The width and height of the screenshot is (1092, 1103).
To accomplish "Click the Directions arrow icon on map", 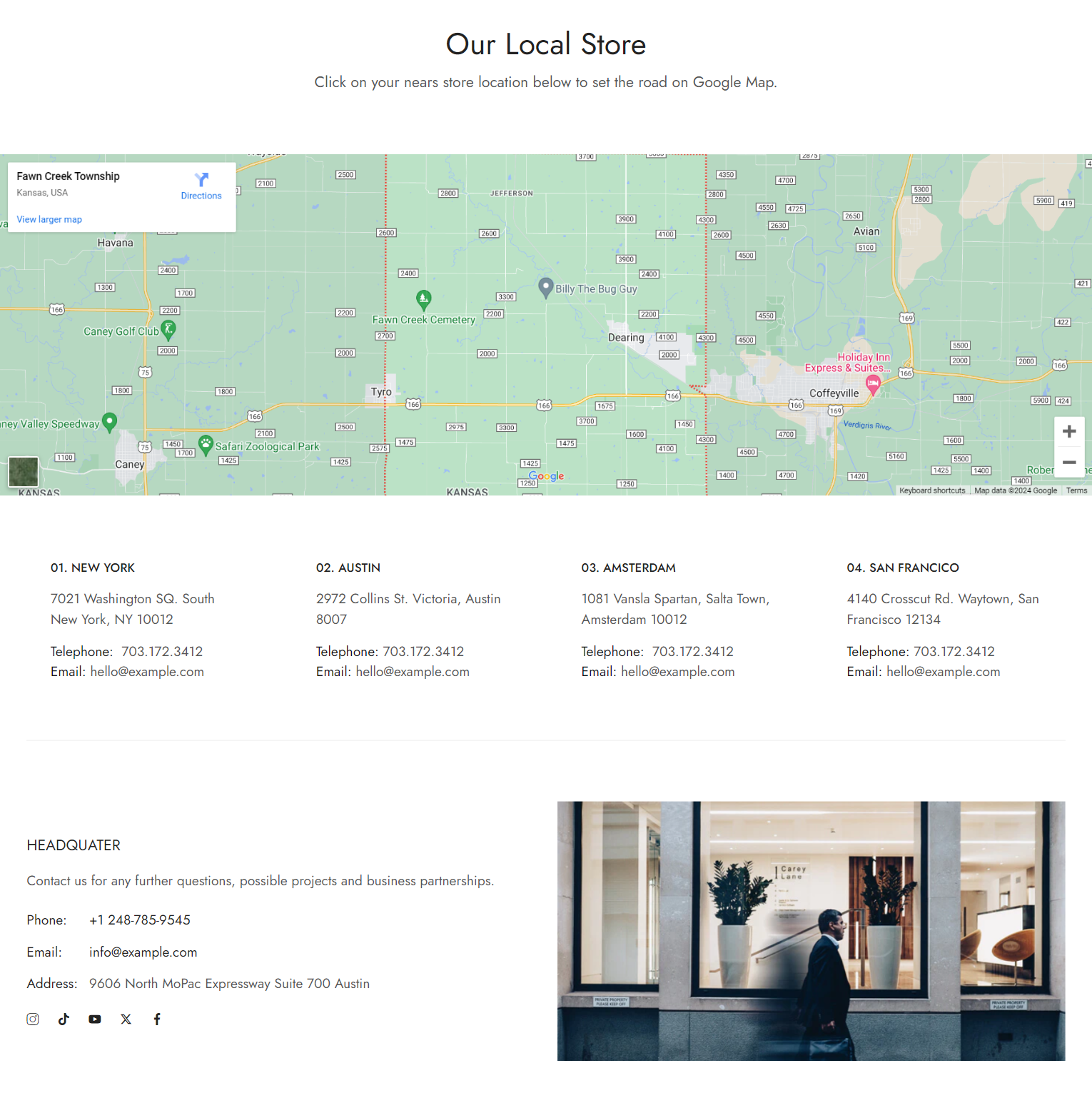I will [201, 179].
